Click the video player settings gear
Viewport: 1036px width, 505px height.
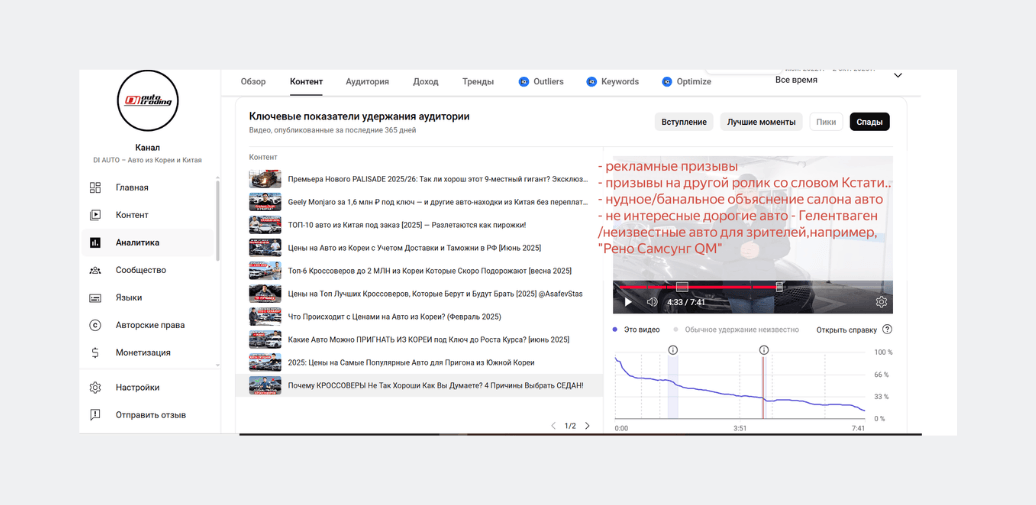(881, 302)
